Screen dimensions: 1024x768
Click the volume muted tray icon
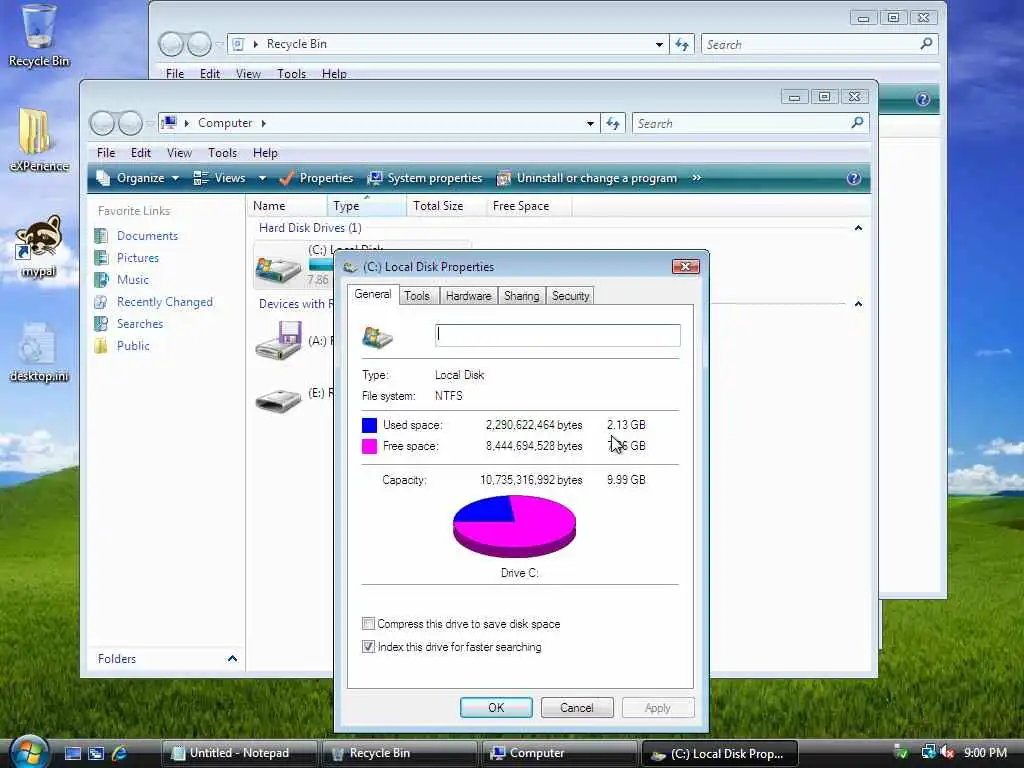[x=948, y=752]
